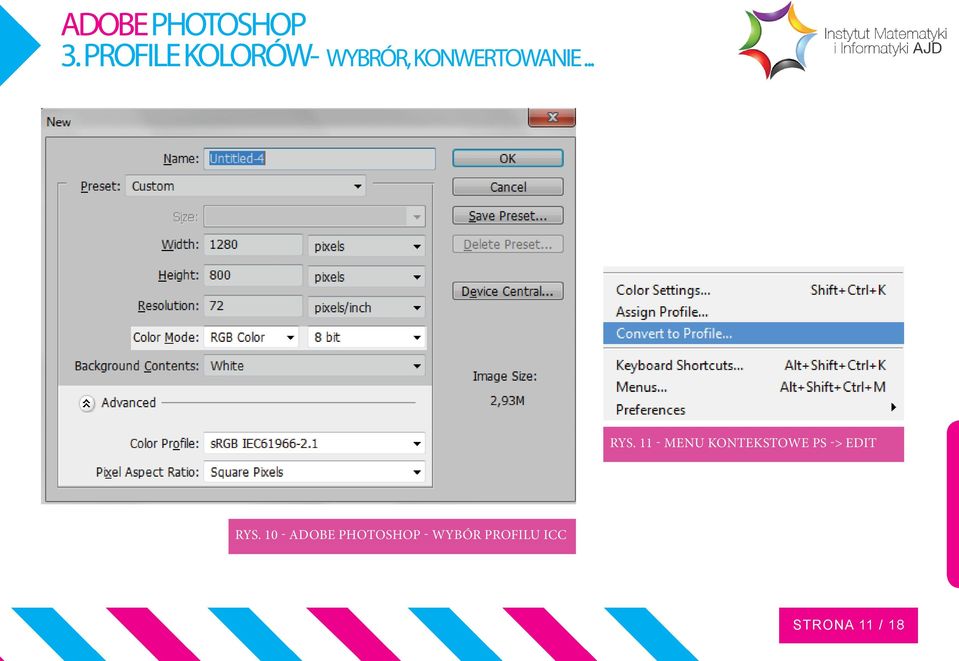Select Menus... entry in Edit menu
Image resolution: width=959 pixels, height=661 pixels.
[x=753, y=387]
